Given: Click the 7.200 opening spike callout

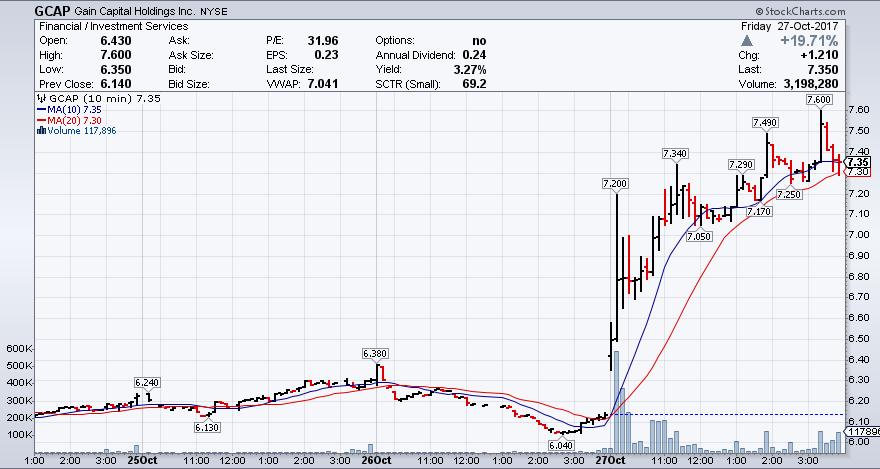Looking at the screenshot, I should 615,184.
